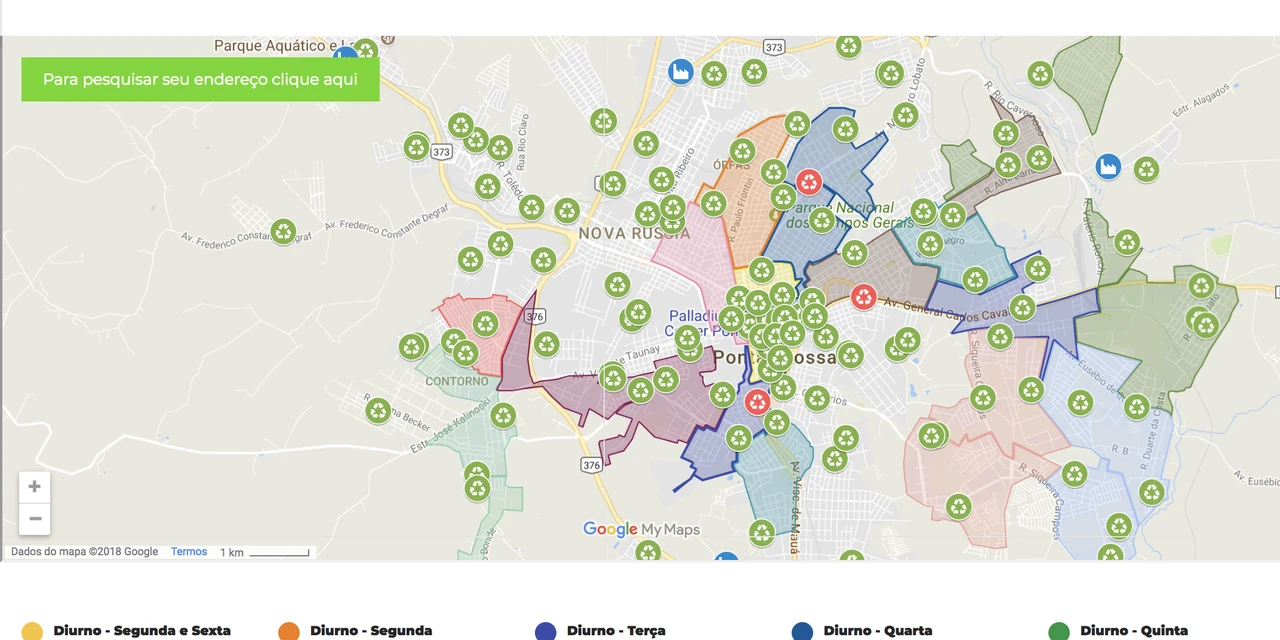Click the purple Diurno - Terça swatch
Viewport: 1280px width, 640px height.
545,631
